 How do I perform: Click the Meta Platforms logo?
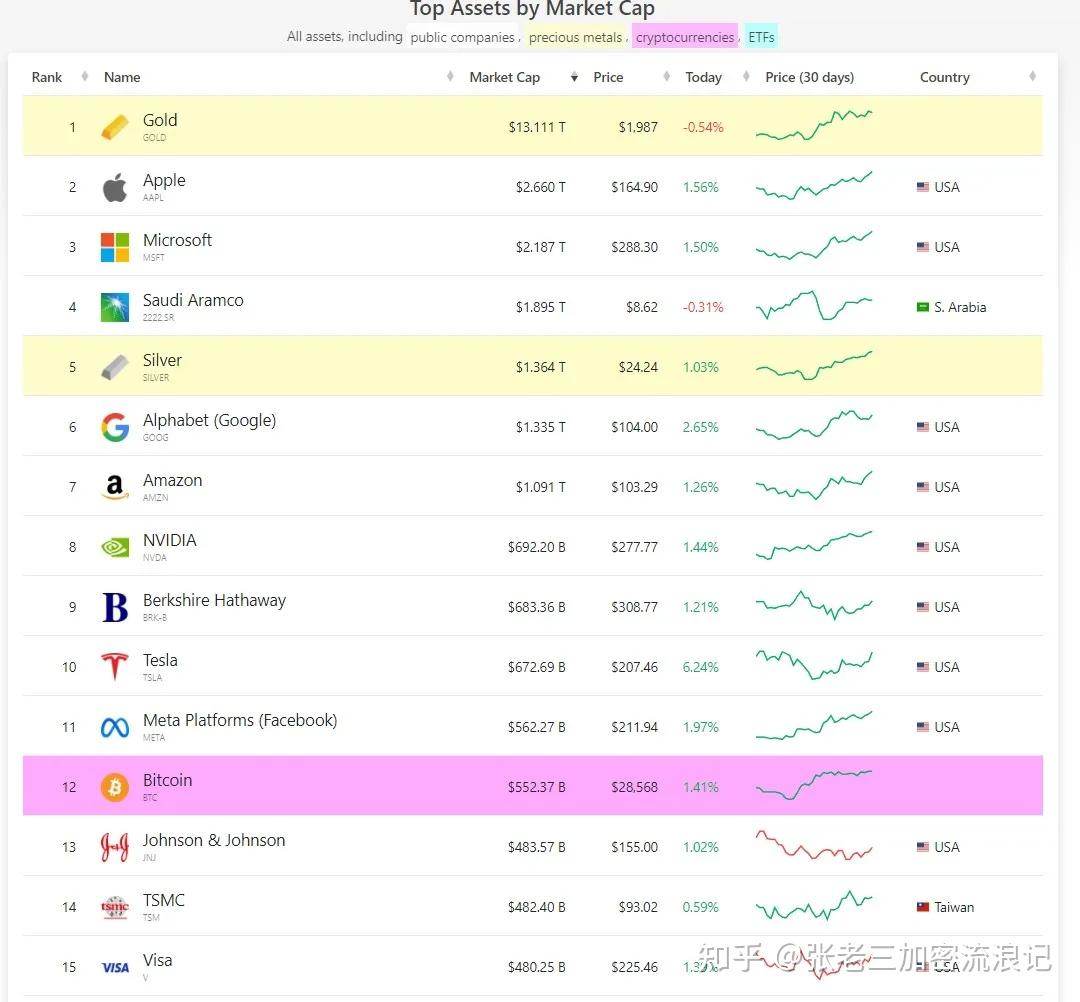click(115, 727)
